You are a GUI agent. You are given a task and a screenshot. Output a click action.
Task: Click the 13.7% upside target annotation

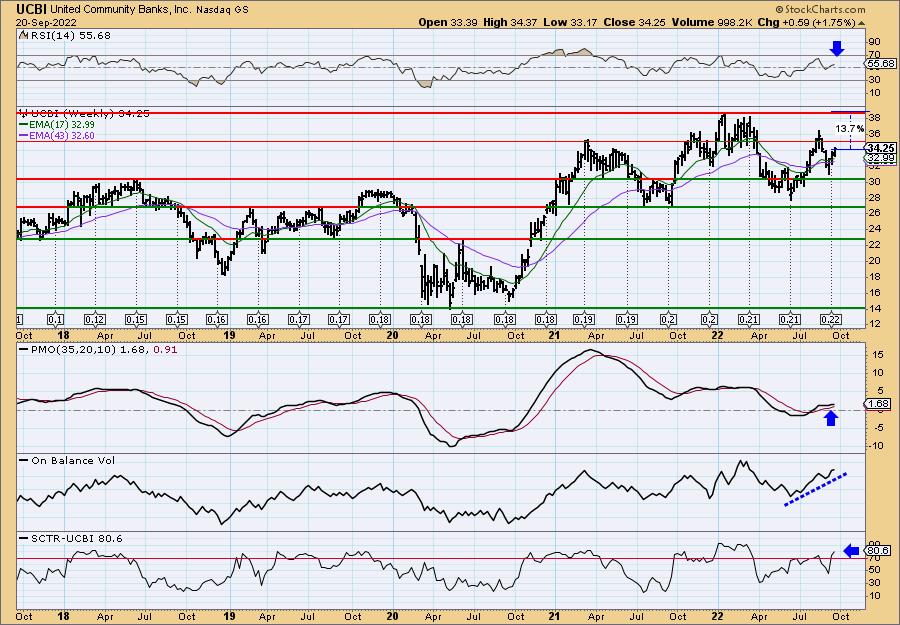point(849,129)
